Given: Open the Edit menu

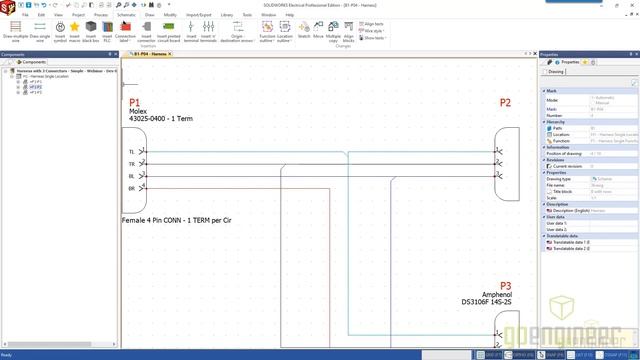Looking at the screenshot, I should point(41,15).
